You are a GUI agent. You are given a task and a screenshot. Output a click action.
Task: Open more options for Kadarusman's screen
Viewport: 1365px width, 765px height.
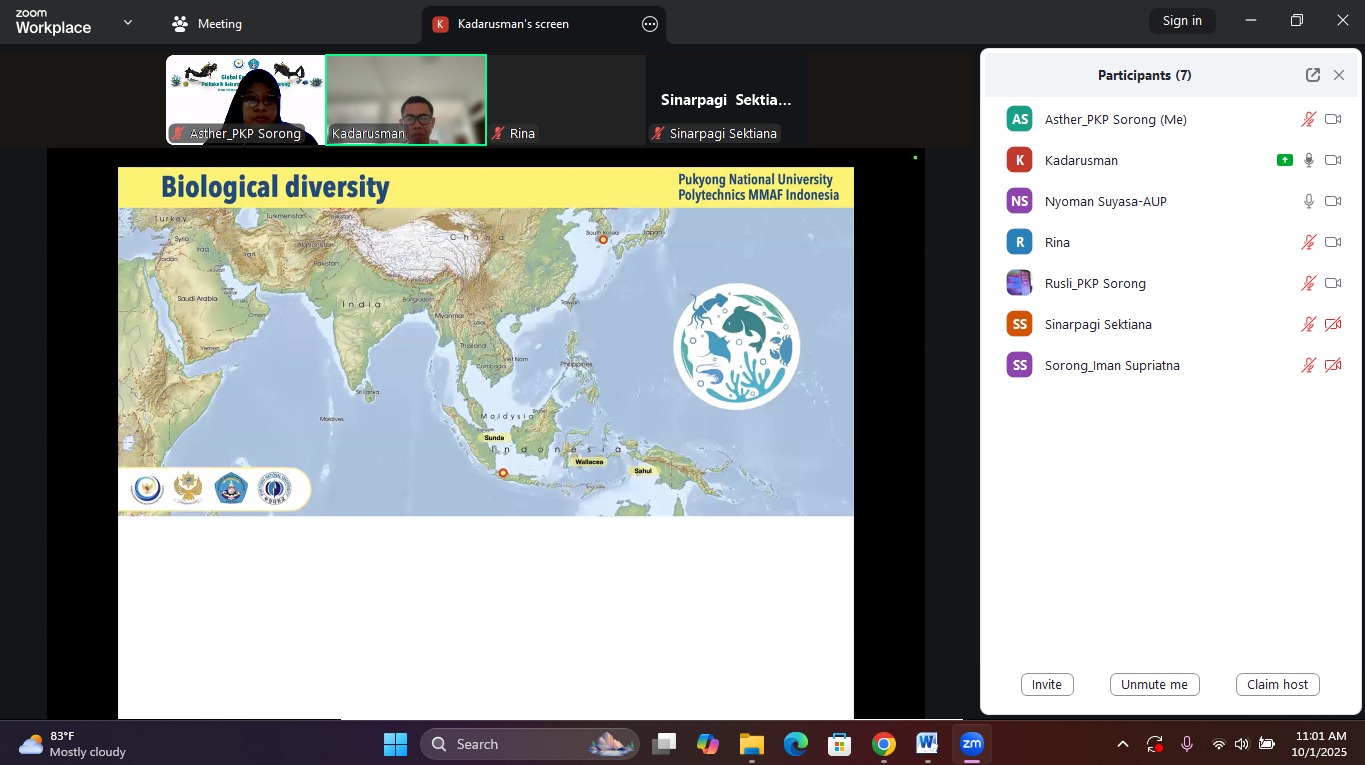tap(650, 24)
